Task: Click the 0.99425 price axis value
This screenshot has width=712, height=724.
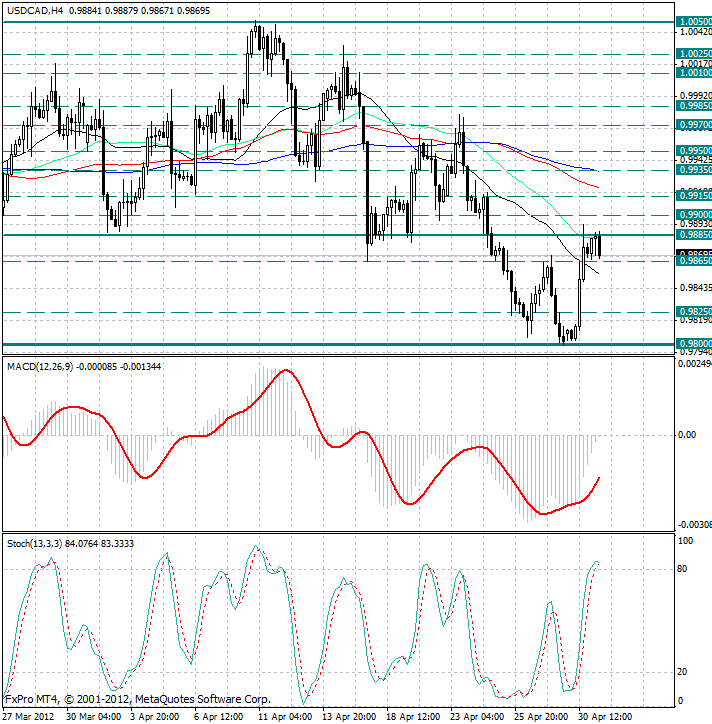Action: (696, 160)
